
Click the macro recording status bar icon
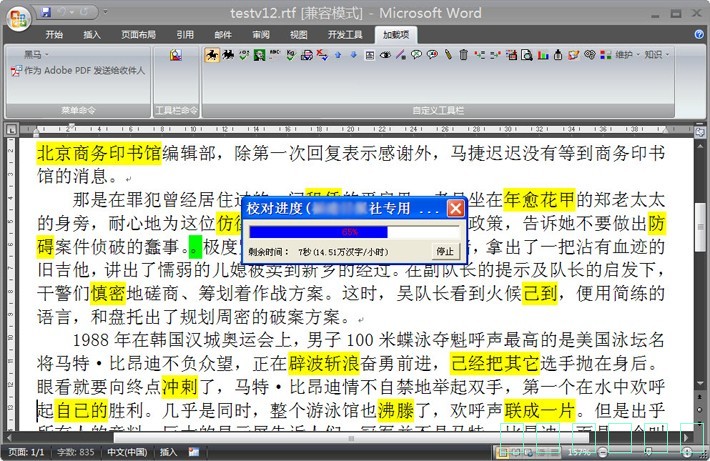[194, 452]
